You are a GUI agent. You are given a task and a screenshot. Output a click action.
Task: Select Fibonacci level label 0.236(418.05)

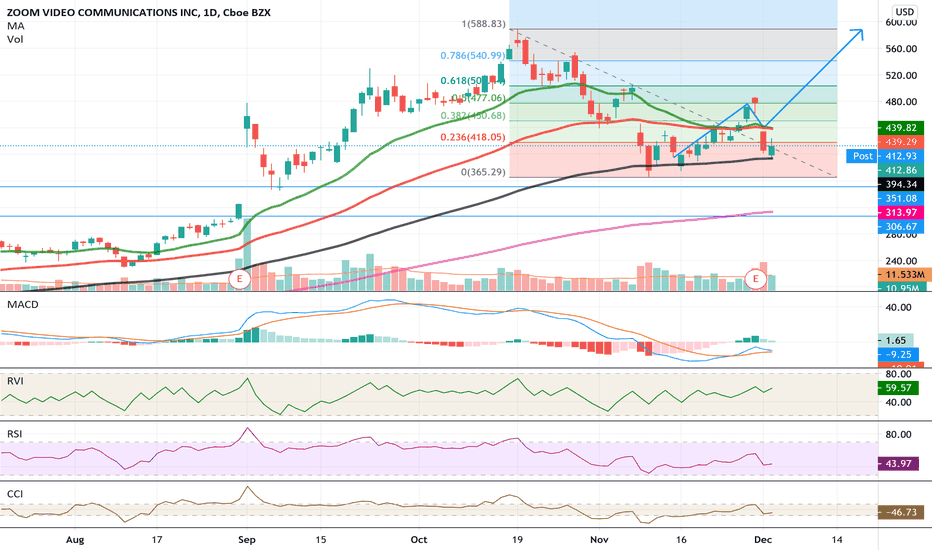(x=473, y=137)
